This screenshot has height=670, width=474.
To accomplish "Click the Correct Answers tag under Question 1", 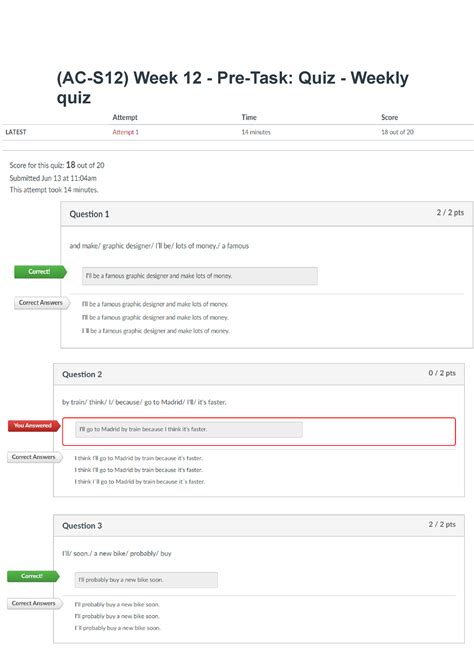I will coord(41,303).
